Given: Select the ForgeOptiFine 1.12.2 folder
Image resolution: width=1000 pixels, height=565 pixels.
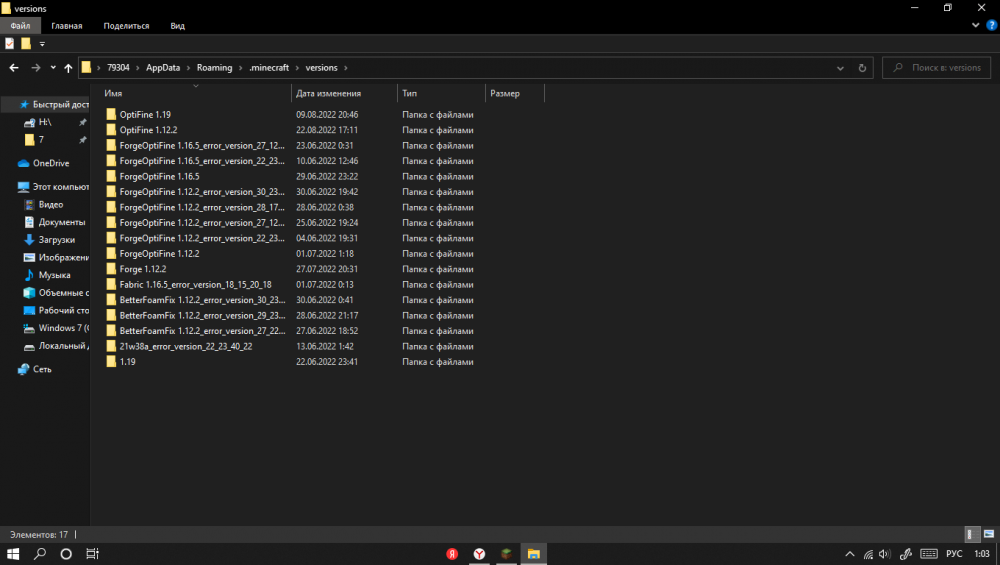Looking at the screenshot, I should (x=159, y=254).
